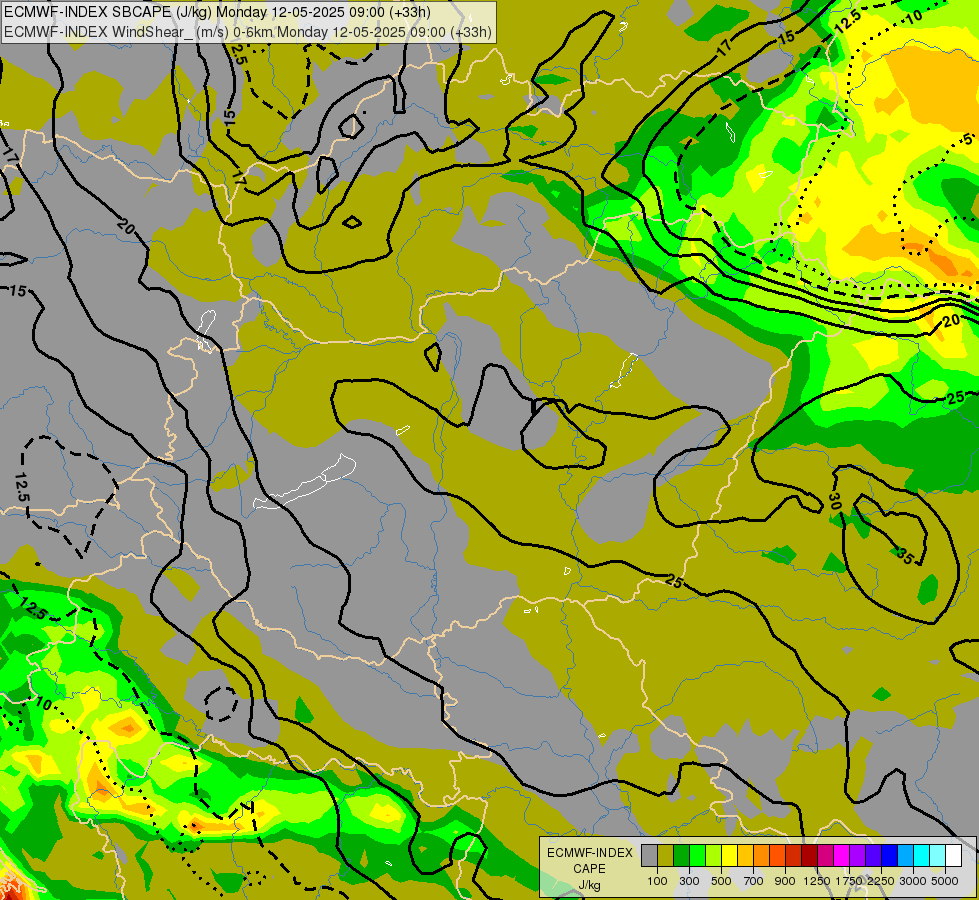Pick the bright magenta legend swatch
The width and height of the screenshot is (979, 900).
point(842,856)
